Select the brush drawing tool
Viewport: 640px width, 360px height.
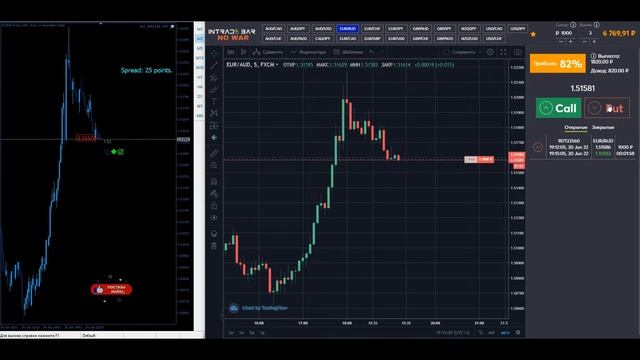[x=214, y=89]
